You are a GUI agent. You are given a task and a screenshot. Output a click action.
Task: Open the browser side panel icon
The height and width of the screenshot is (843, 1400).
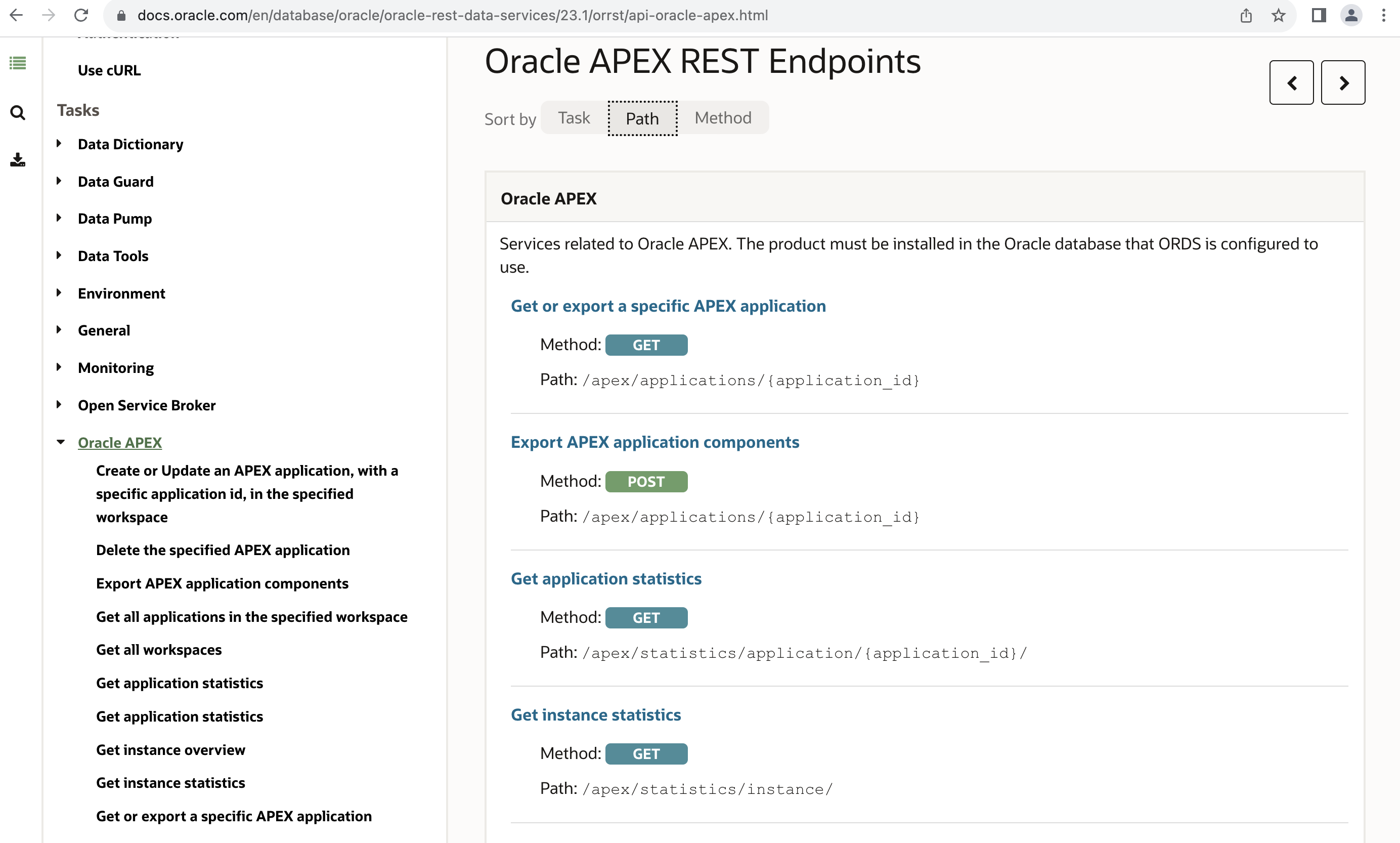pos(1318,15)
